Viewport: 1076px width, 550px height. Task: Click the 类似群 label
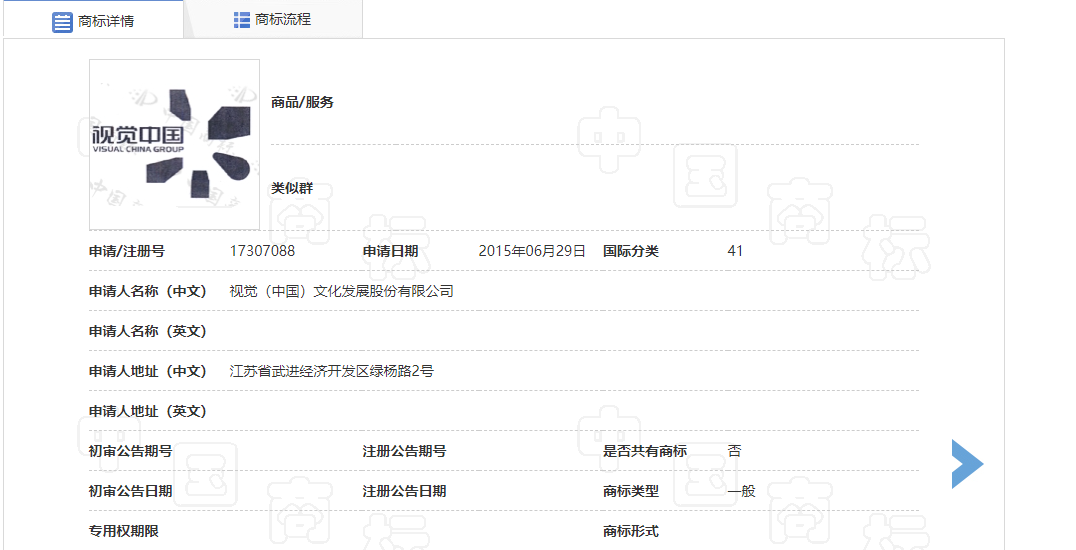(292, 188)
